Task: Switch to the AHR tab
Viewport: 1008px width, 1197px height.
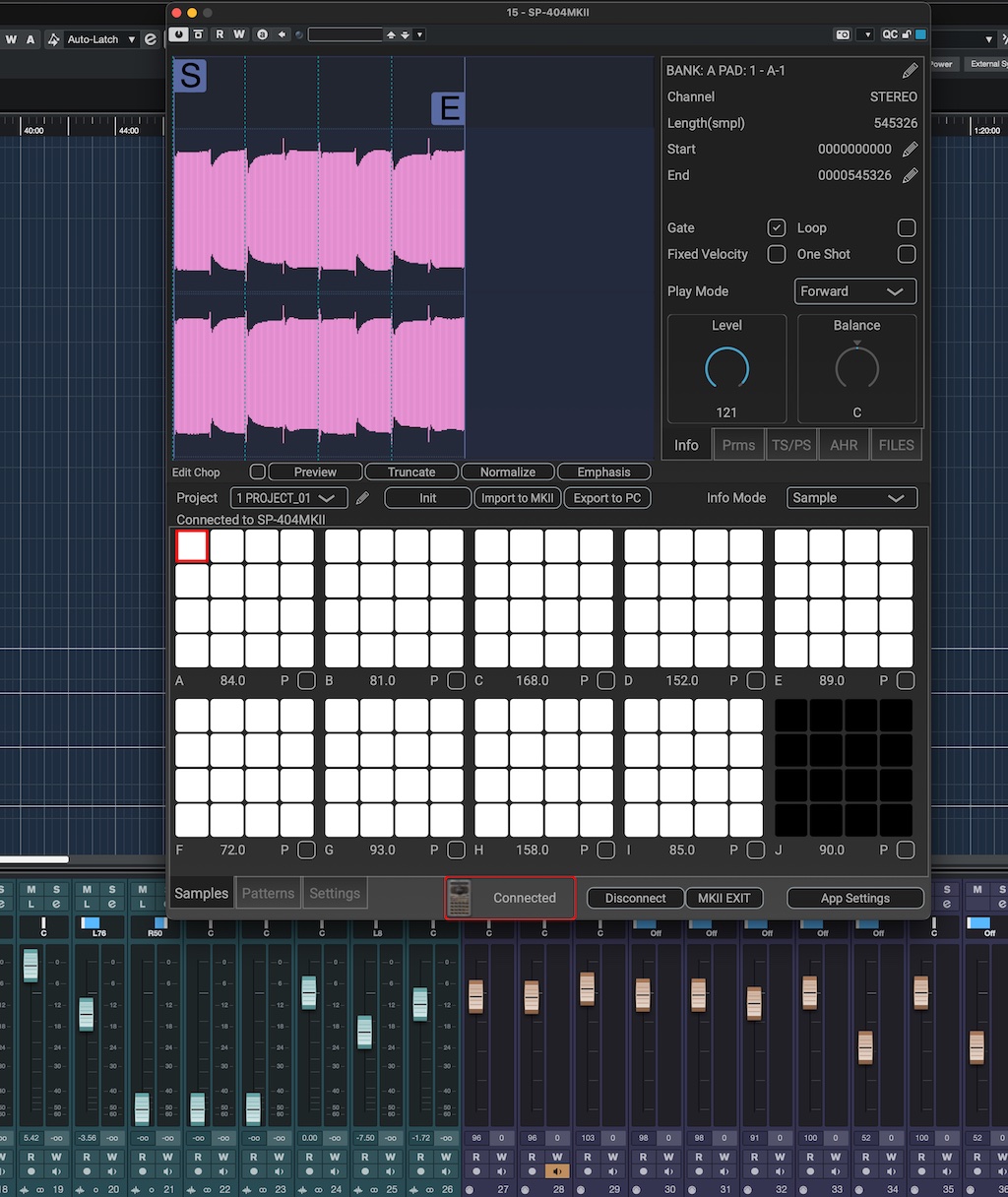Action: coord(844,445)
